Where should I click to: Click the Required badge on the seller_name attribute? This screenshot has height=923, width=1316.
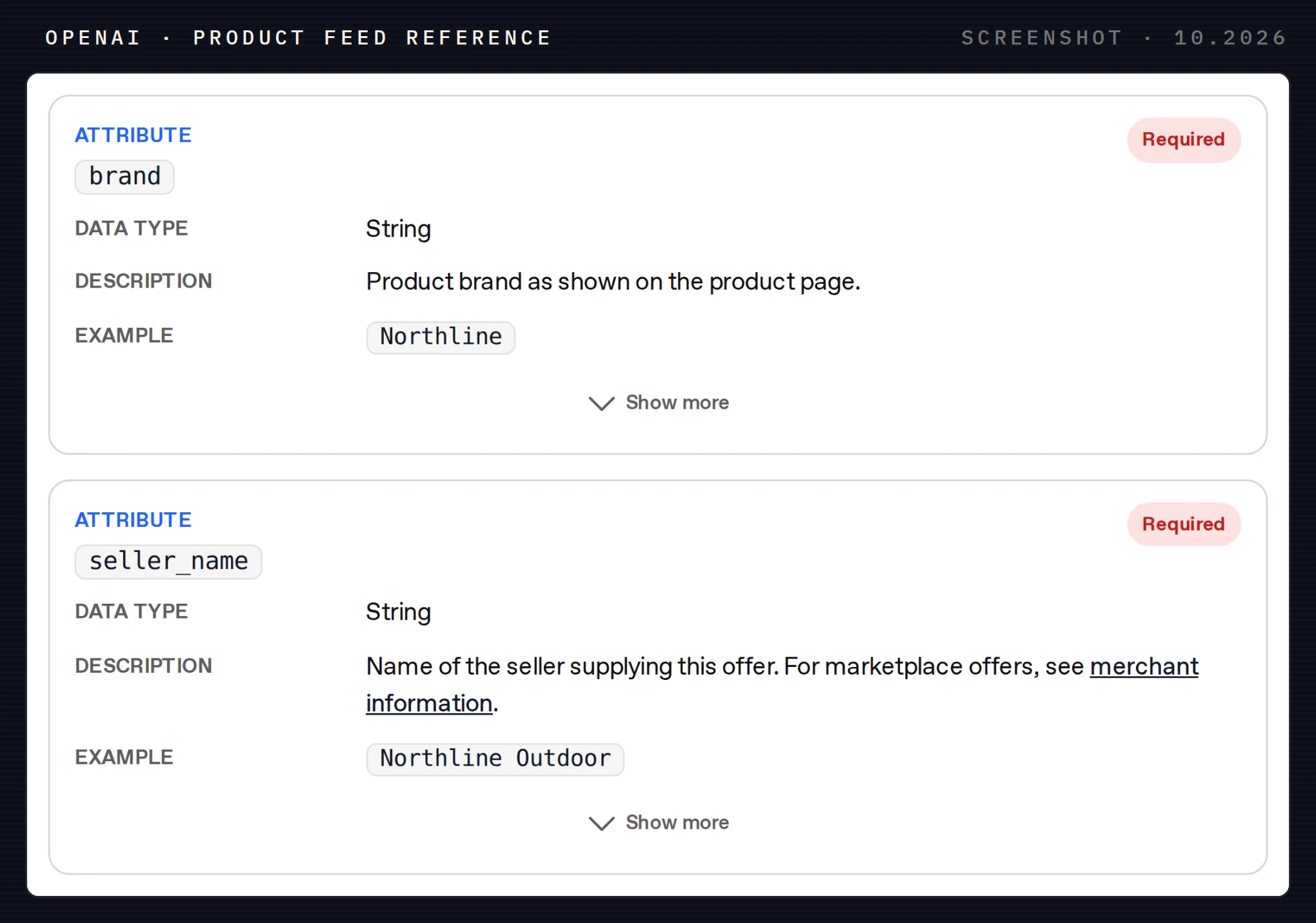(1183, 524)
